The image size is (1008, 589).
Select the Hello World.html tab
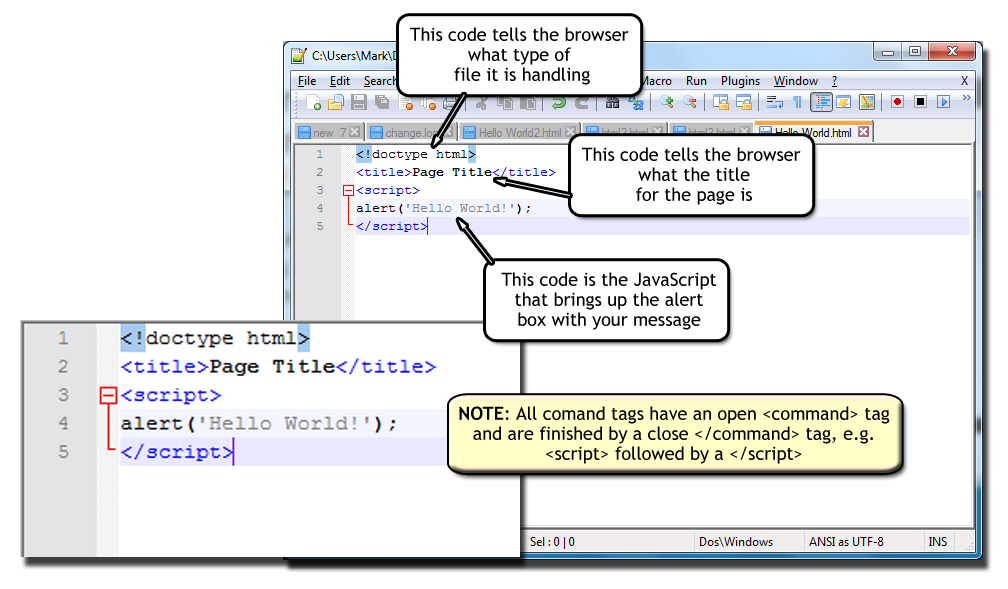tap(814, 132)
